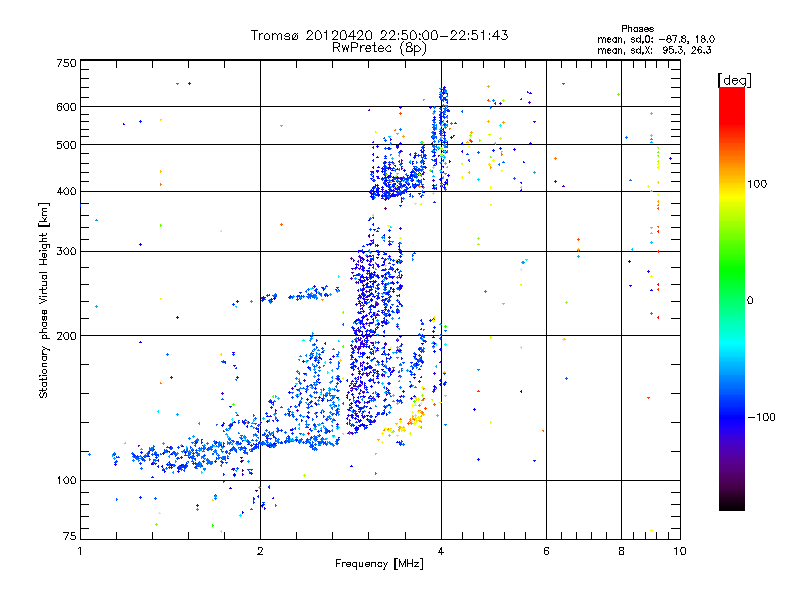800x600 pixels.
Task: Click the x-axis tick label '10'
Action: tap(680, 551)
